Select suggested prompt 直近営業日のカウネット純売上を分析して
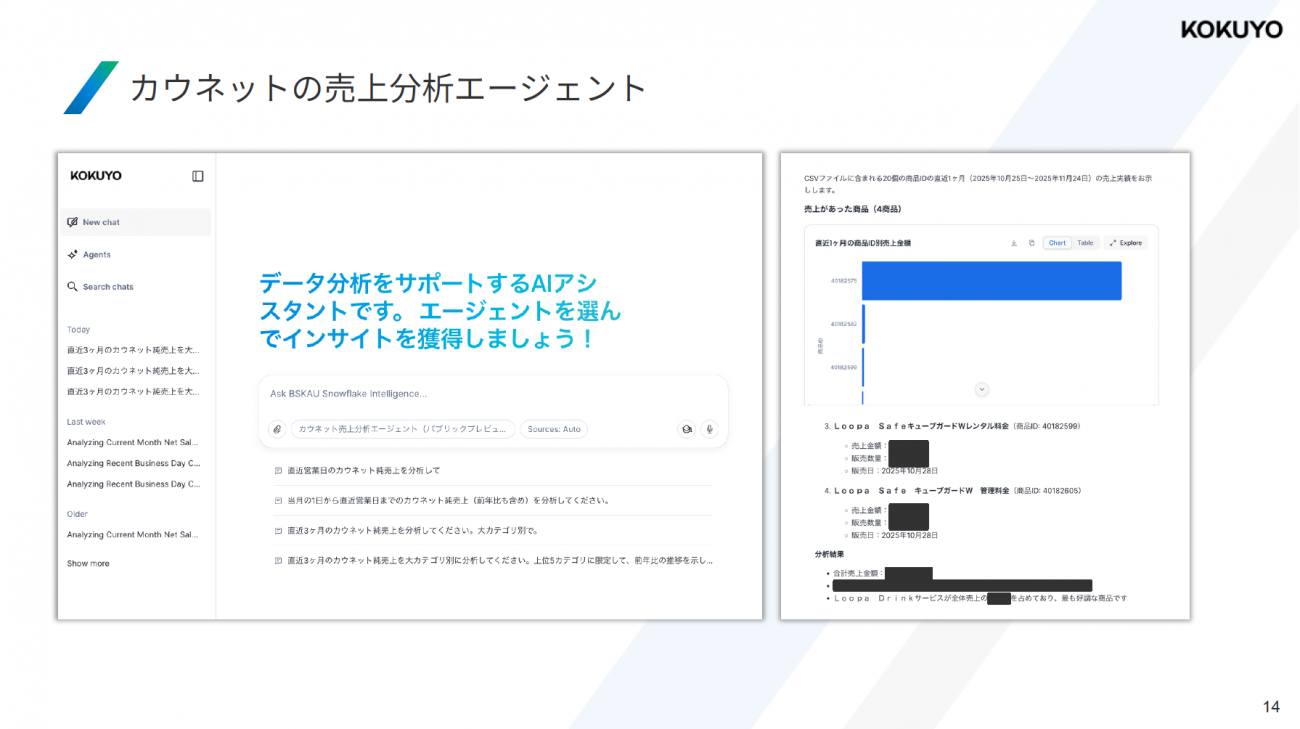This screenshot has height=729, width=1300. 363,470
